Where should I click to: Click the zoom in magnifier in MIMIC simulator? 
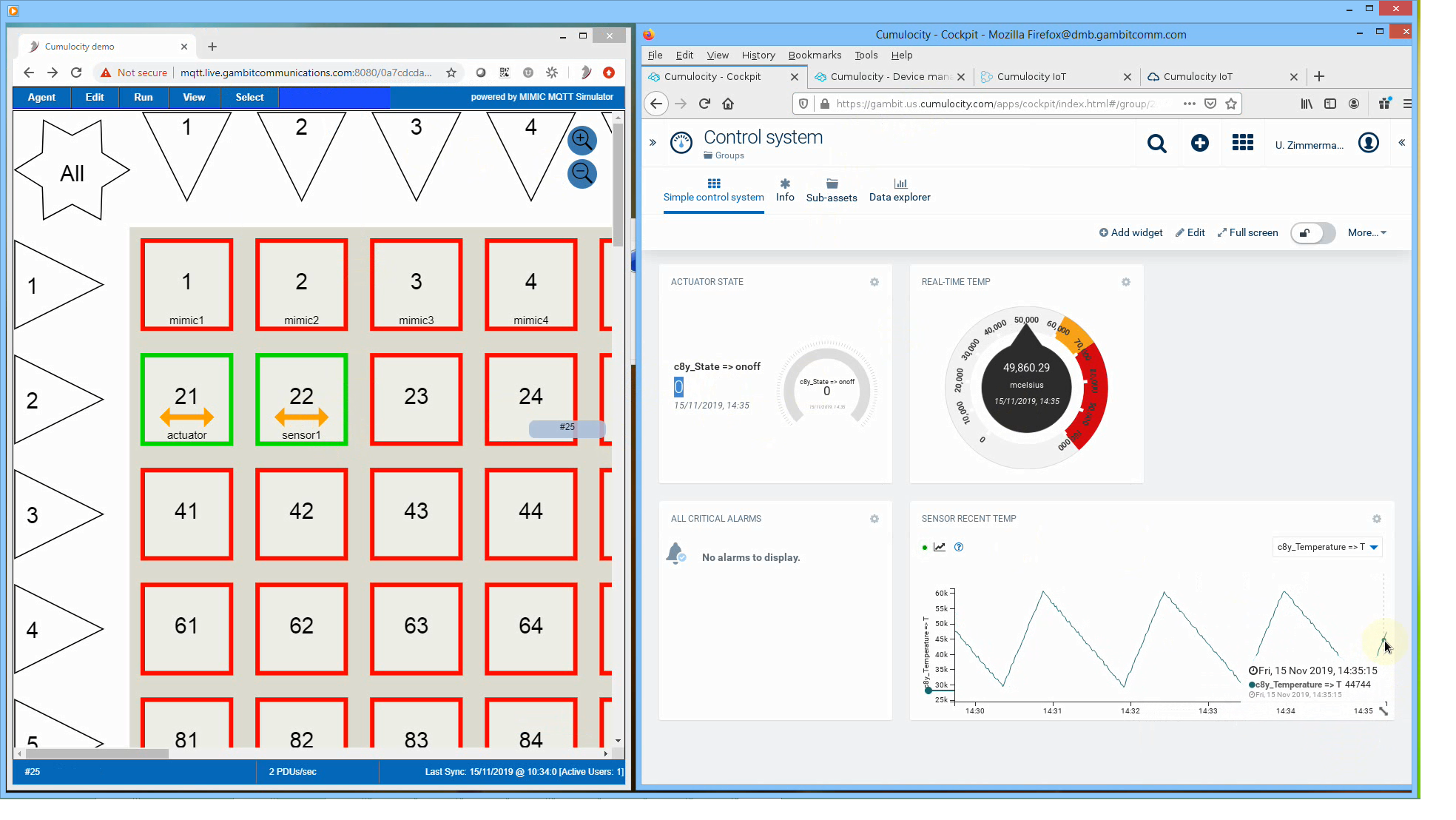pos(582,140)
